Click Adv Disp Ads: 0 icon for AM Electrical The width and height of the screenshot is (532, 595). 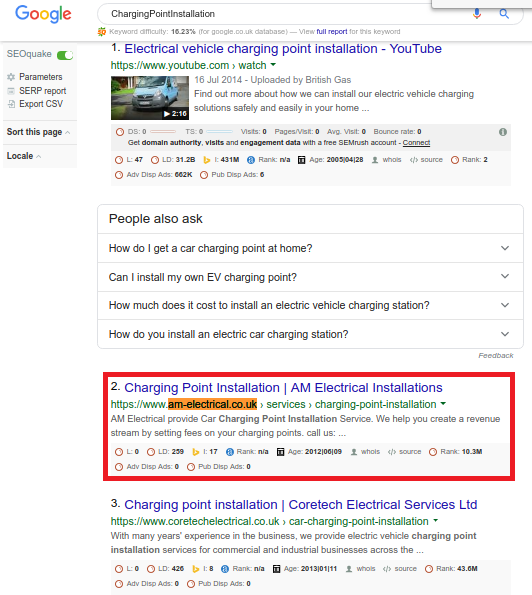[119, 467]
